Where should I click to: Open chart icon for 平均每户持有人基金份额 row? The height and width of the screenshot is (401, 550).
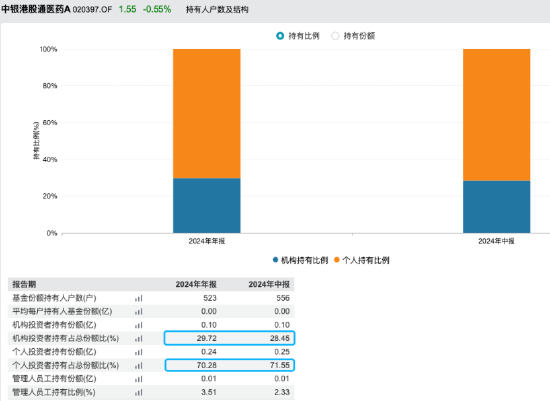139,312
